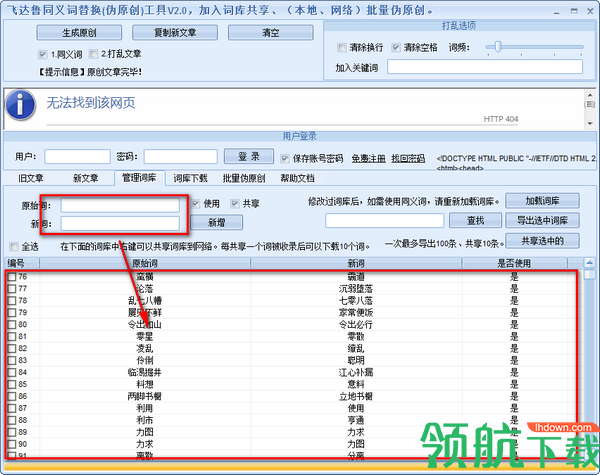Click the browser pane scroll down arrow
This screenshot has height=475, width=600.
click(x=590, y=123)
